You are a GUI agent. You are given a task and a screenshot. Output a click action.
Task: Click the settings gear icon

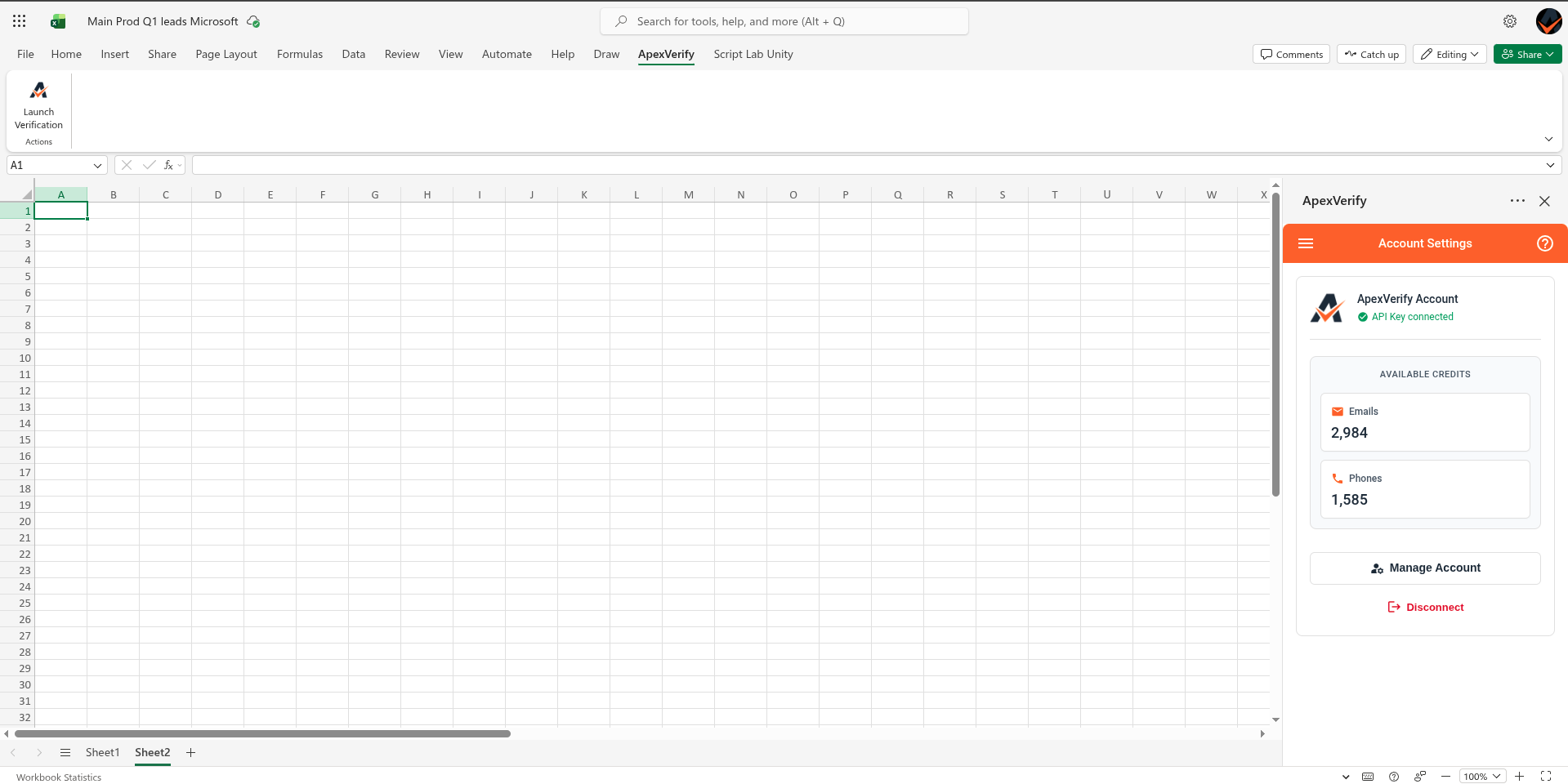[x=1510, y=21]
